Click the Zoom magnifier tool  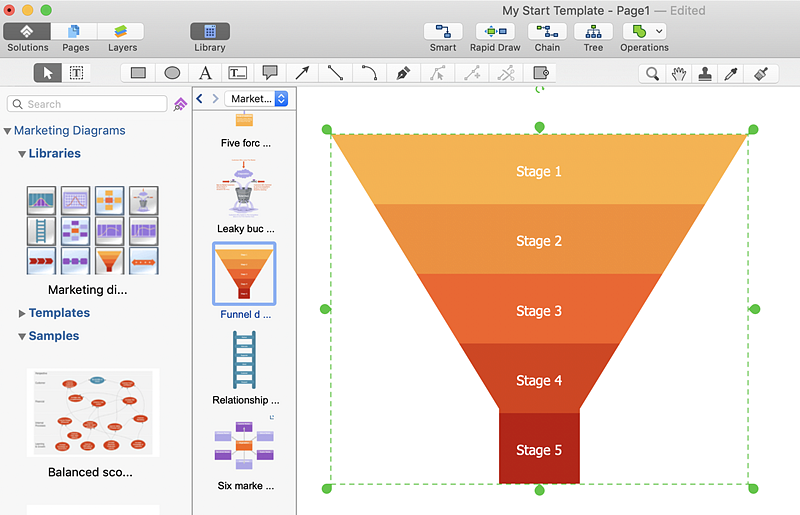click(x=652, y=73)
